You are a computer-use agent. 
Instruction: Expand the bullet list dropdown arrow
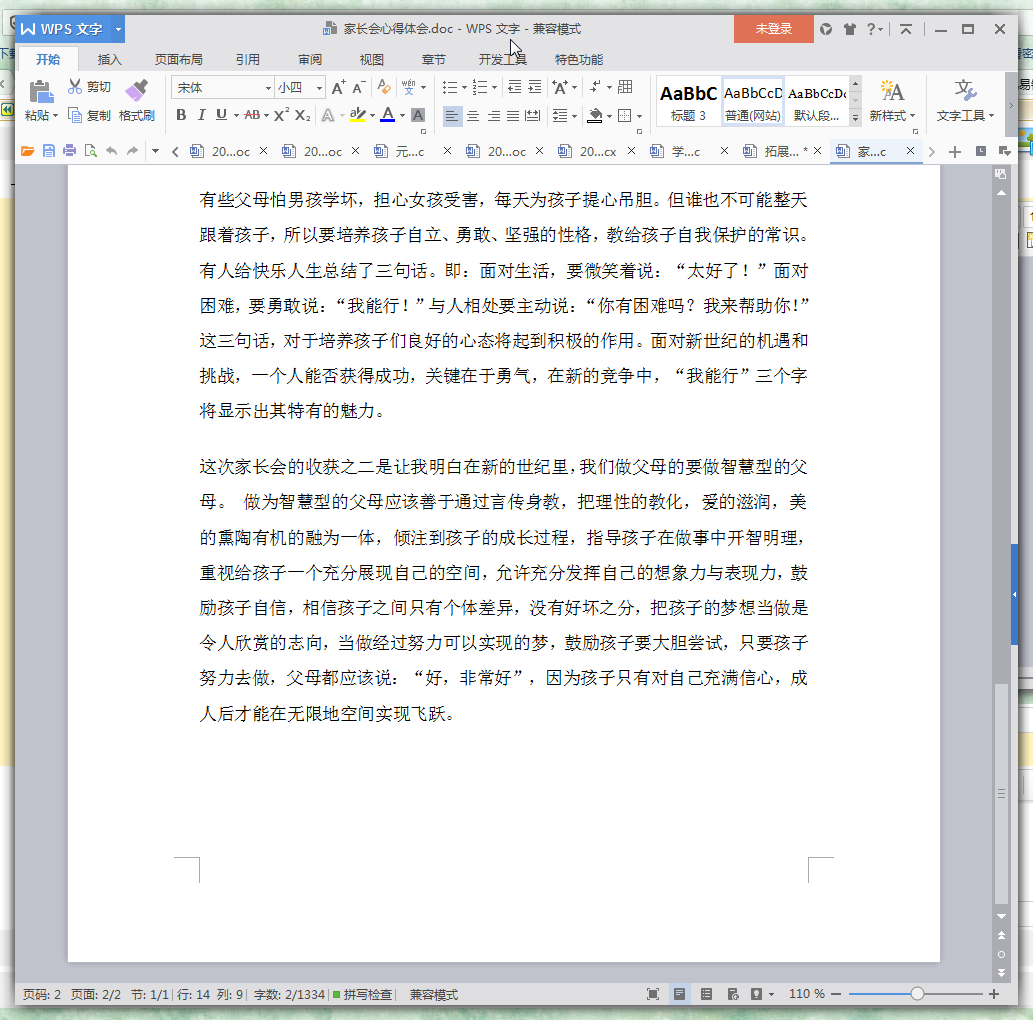point(464,88)
